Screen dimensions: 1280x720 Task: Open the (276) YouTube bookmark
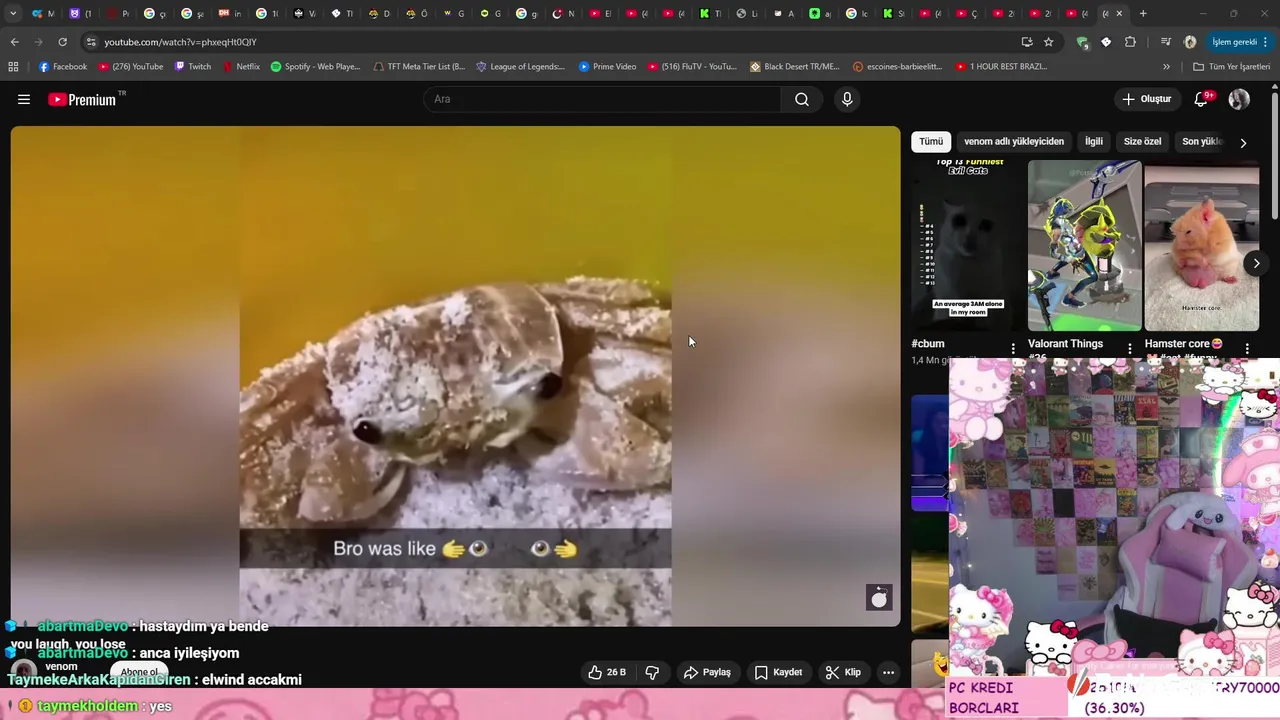131,67
